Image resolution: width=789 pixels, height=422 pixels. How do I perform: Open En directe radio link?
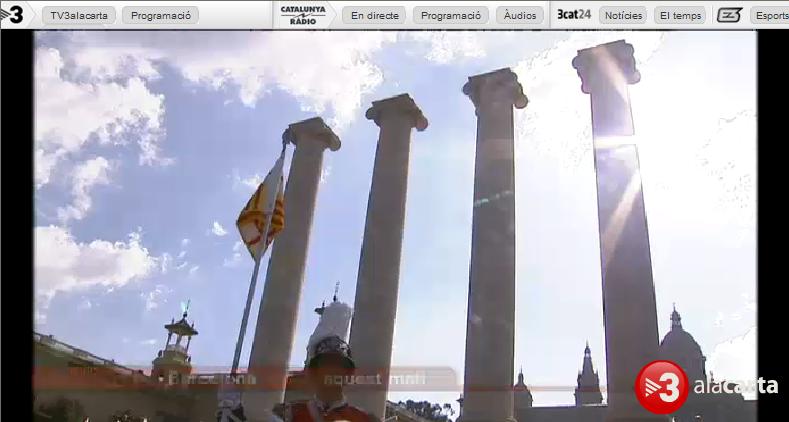pyautogui.click(x=374, y=16)
